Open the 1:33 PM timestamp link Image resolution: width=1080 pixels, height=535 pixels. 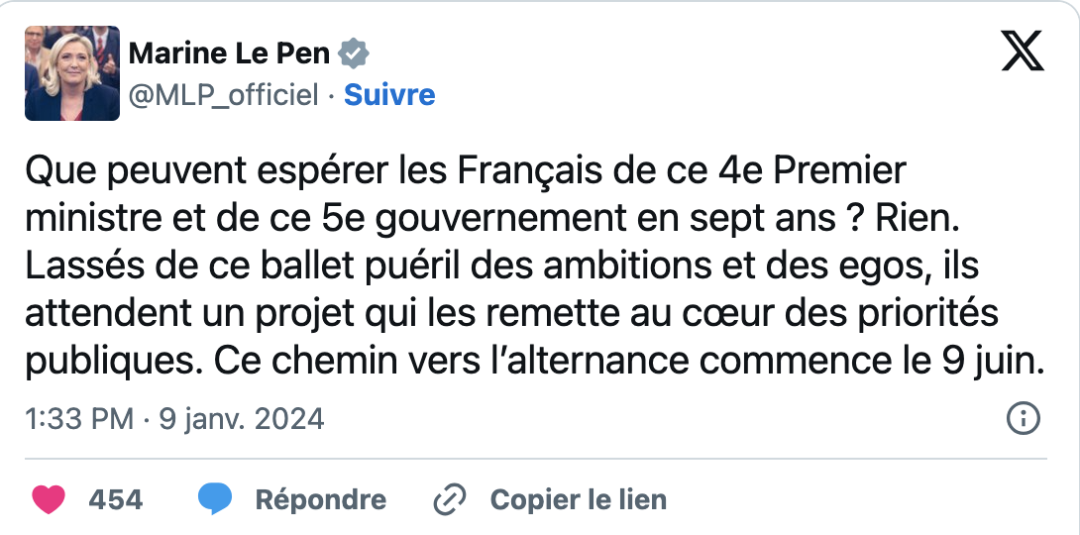point(79,418)
